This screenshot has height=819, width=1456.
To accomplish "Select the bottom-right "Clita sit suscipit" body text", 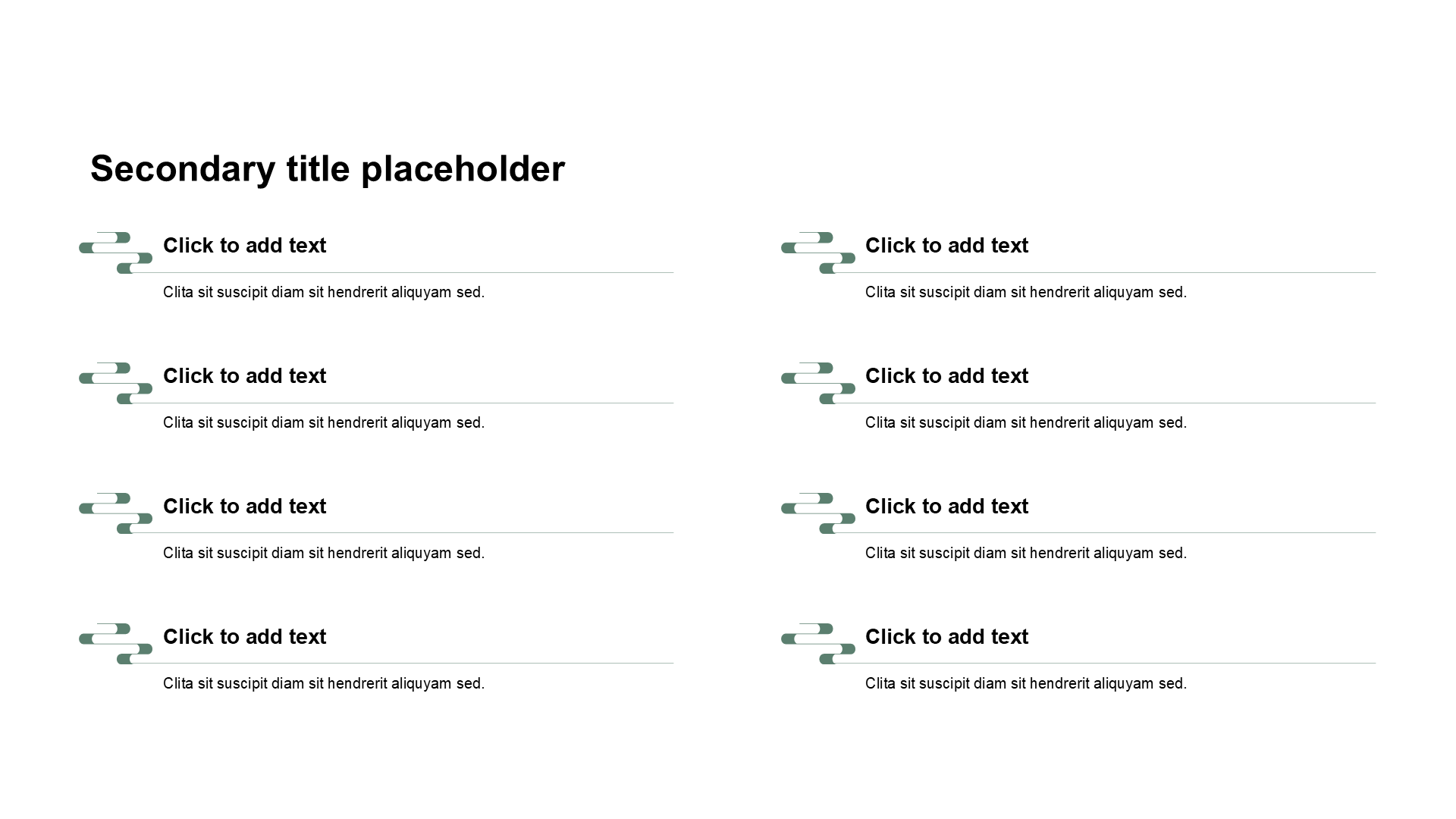I will coord(1026,684).
